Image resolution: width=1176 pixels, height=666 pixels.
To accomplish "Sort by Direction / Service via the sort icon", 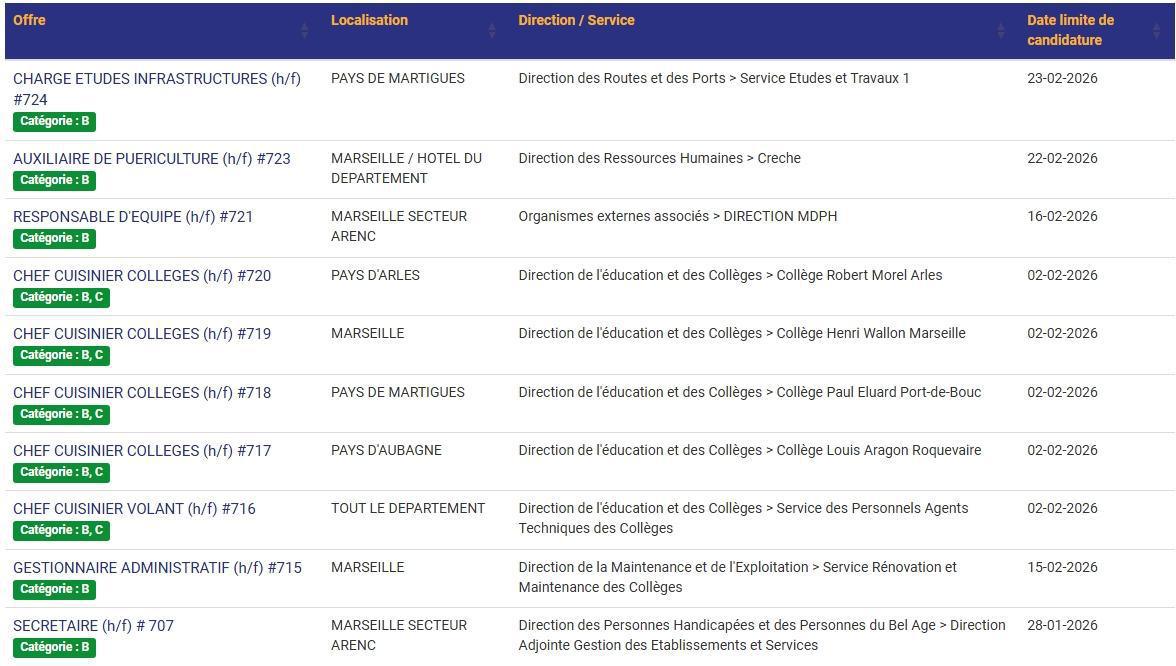I will point(1000,31).
